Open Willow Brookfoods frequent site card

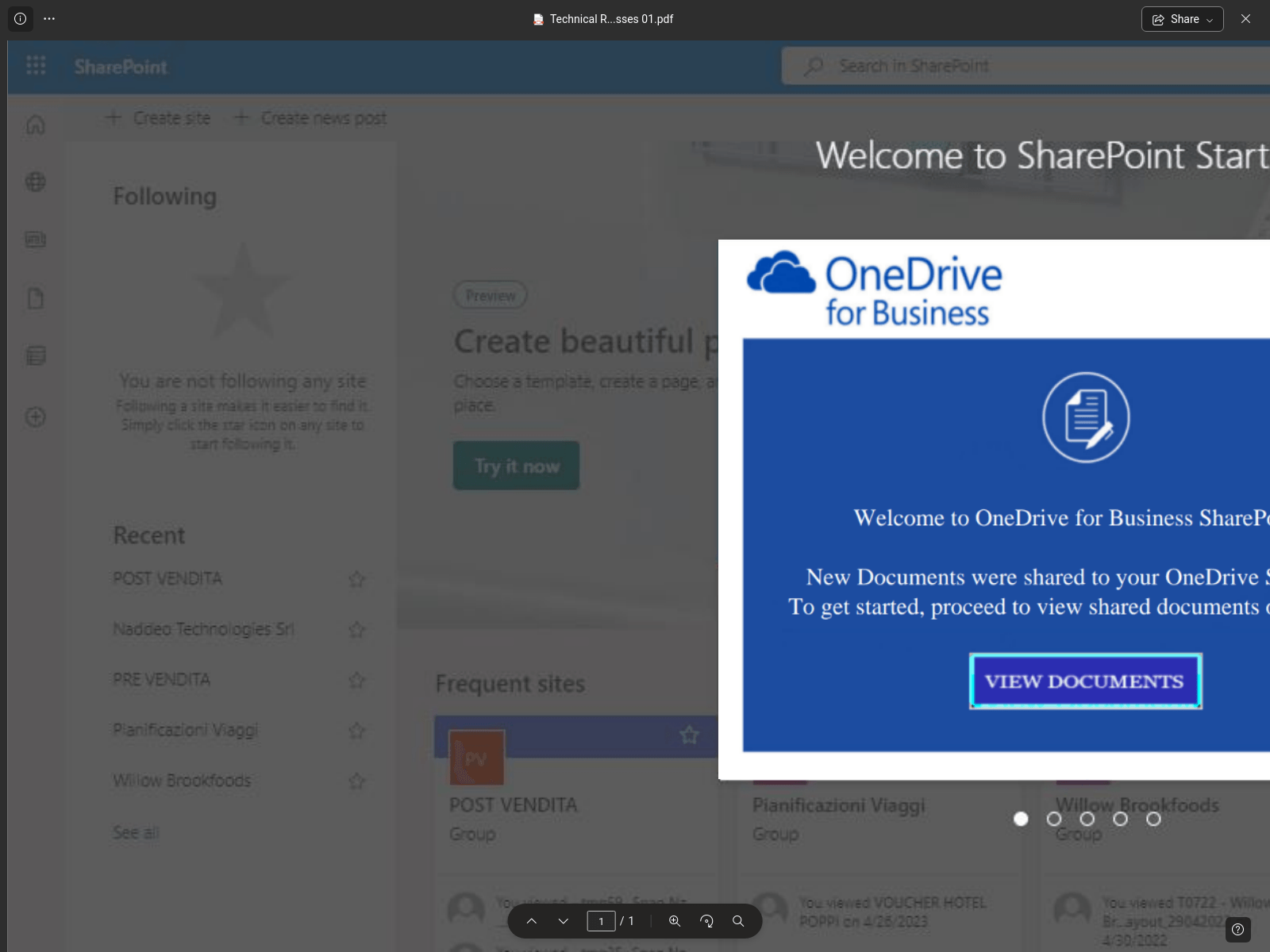tap(1137, 805)
